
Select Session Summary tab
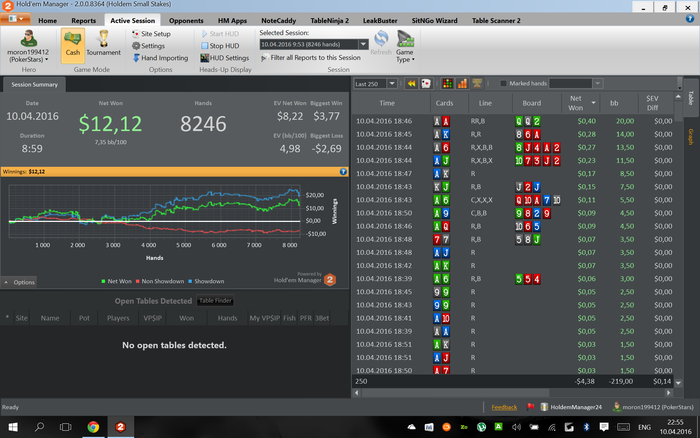click(x=34, y=84)
